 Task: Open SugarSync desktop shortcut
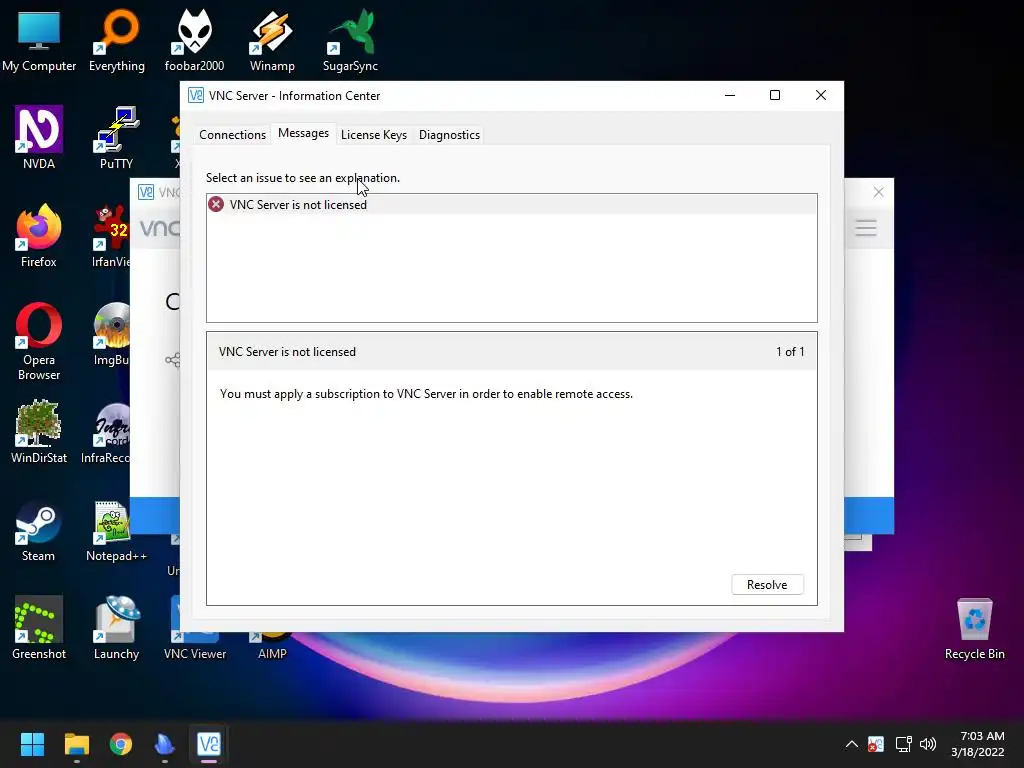pos(350,41)
